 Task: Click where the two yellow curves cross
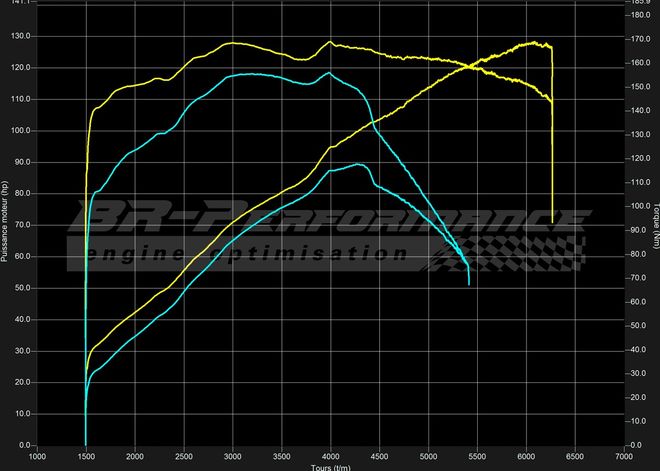point(469,66)
